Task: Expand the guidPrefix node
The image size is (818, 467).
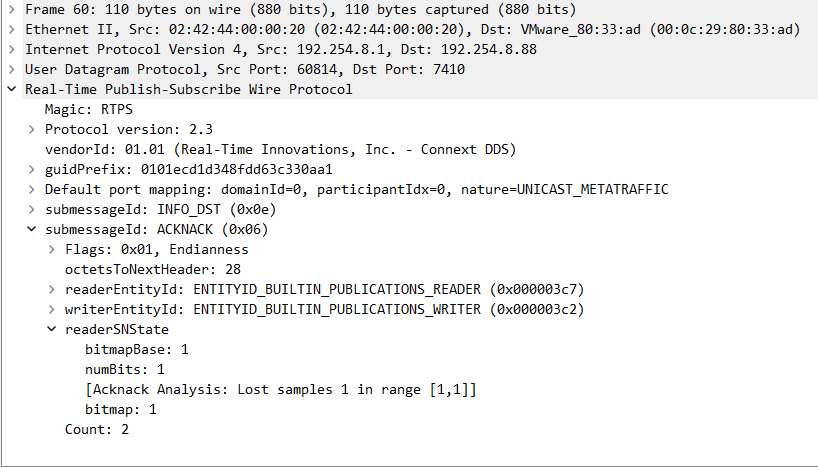Action: [32, 169]
